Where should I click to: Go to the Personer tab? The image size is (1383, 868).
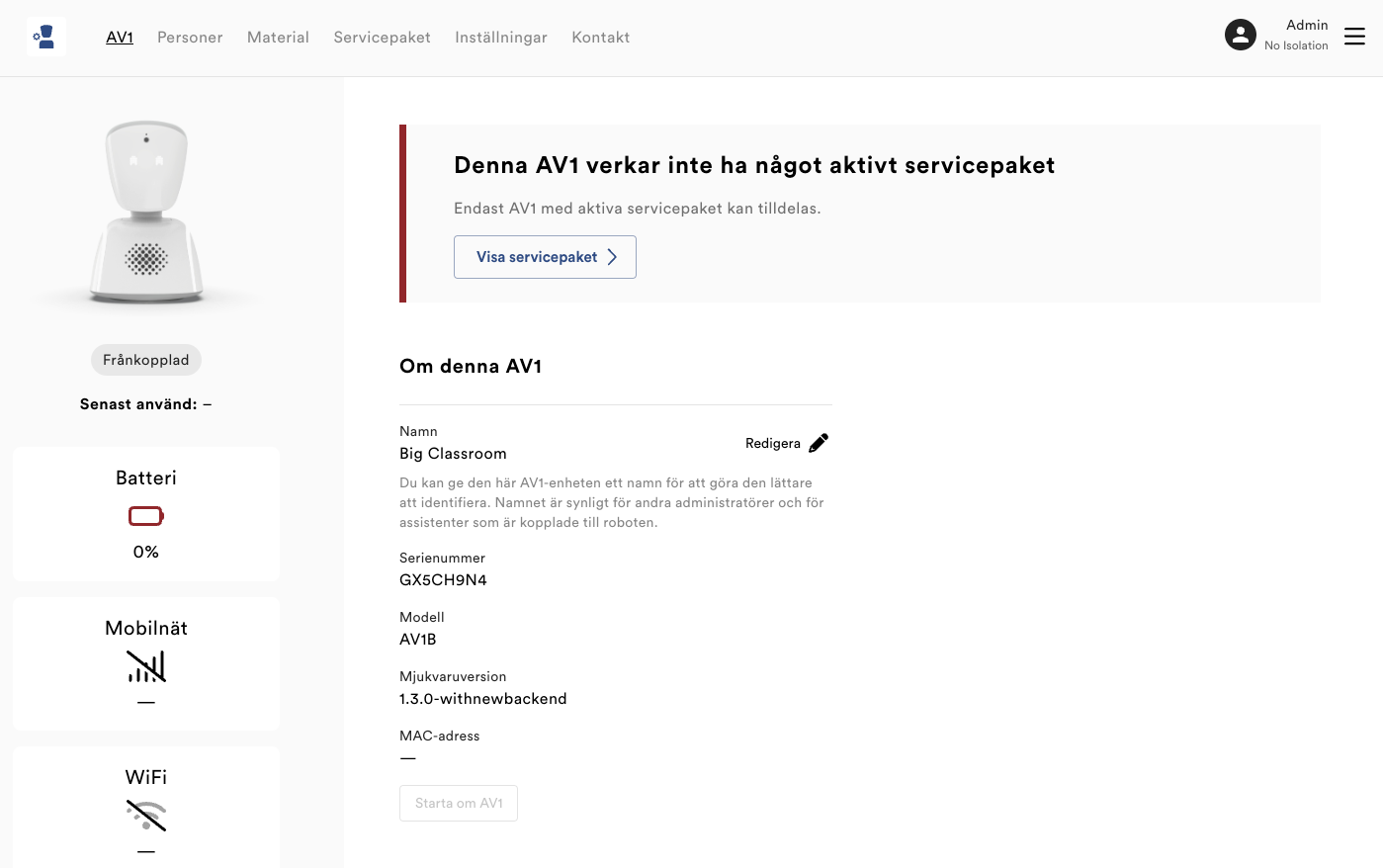[190, 38]
